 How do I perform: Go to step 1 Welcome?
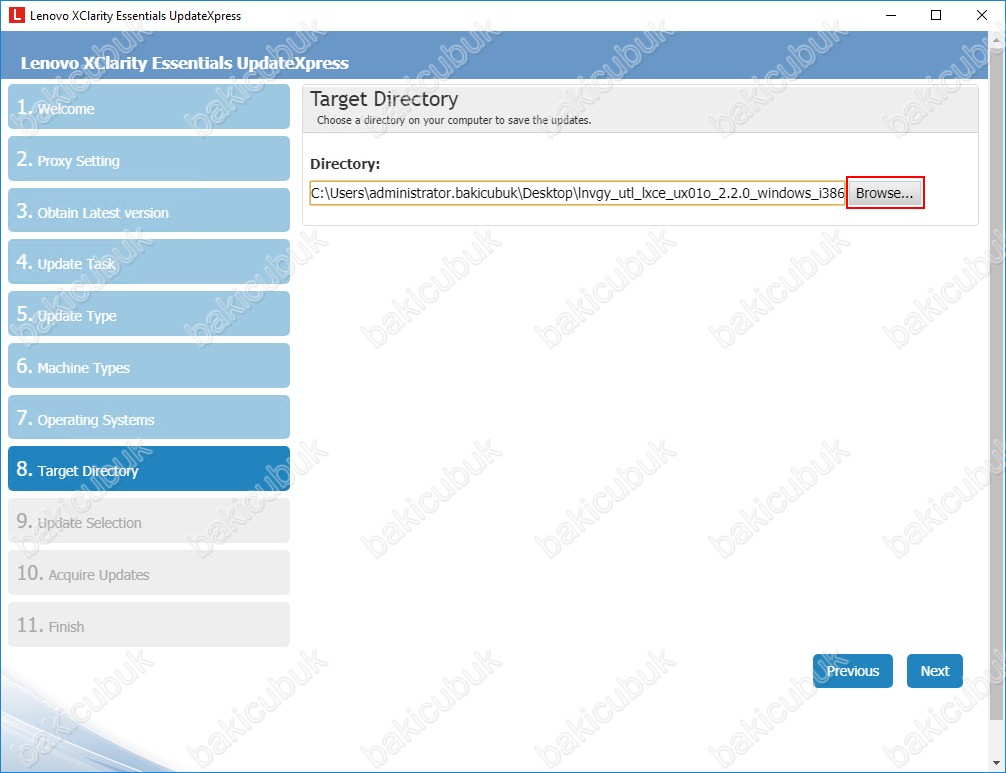click(x=148, y=108)
